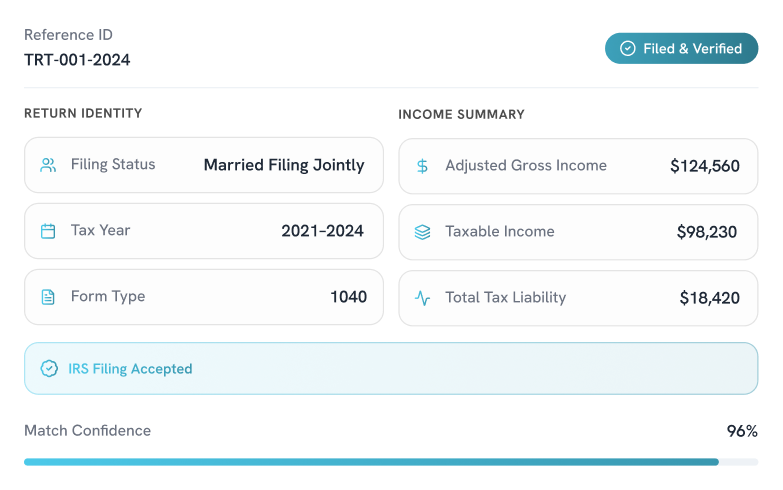The image size is (783, 490).
Task: Click the document icon beside Form Type
Action: click(48, 297)
